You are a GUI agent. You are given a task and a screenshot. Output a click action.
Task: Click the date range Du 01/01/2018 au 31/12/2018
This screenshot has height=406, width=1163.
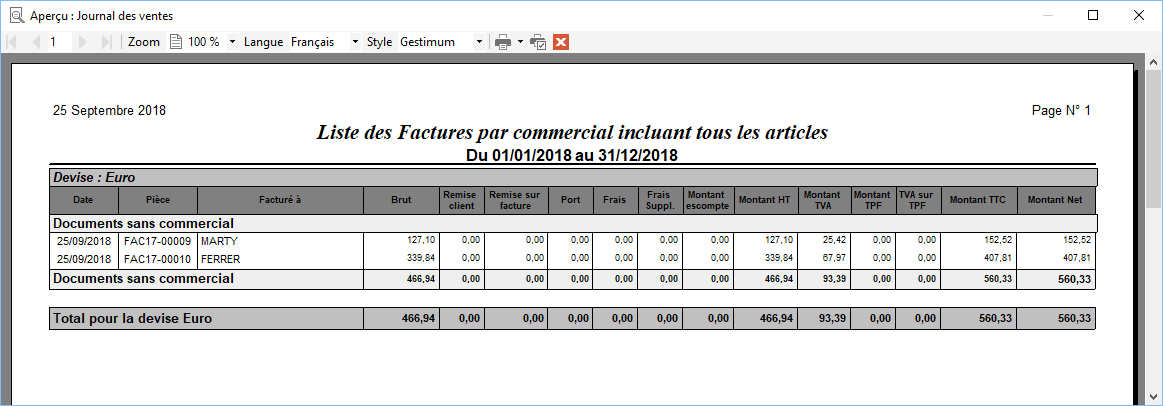(572, 155)
